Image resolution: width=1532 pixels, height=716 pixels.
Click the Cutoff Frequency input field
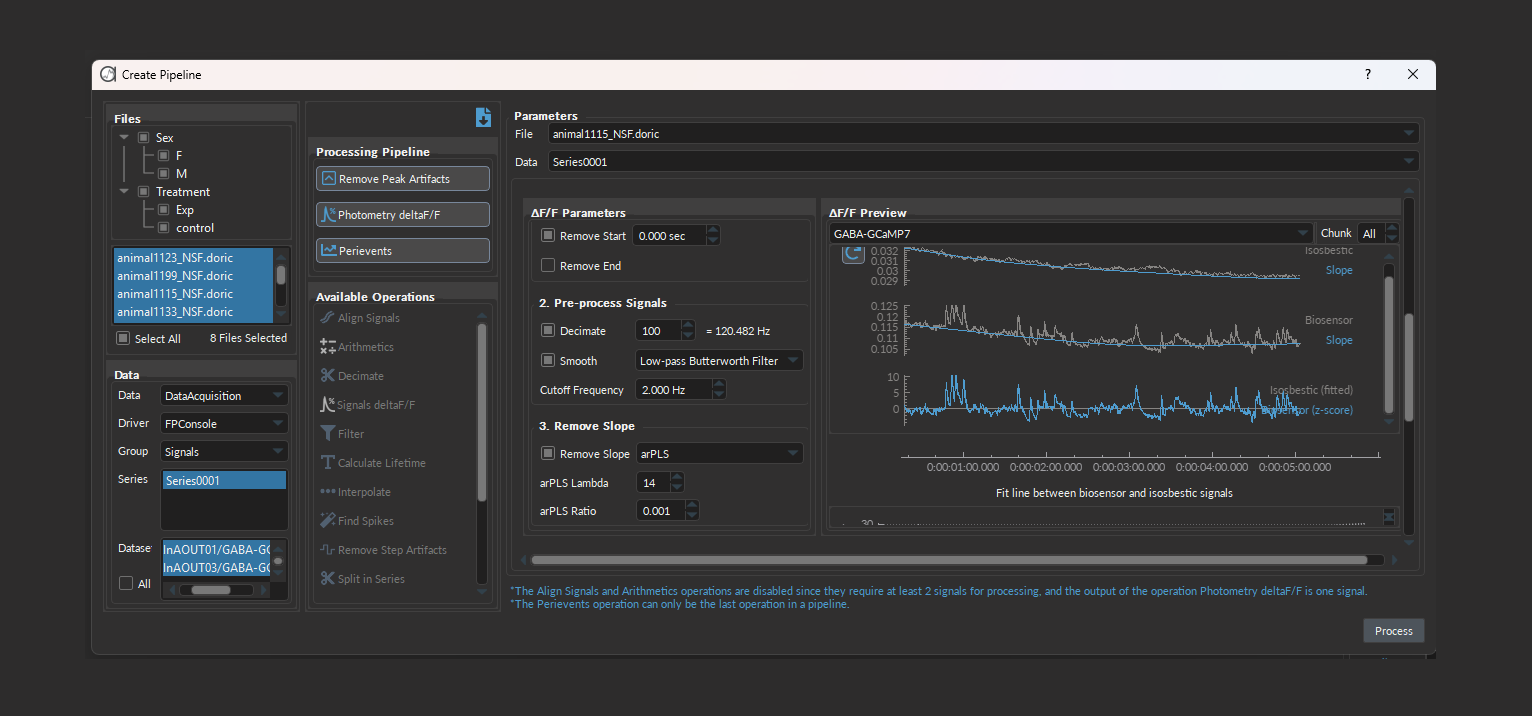(670, 390)
